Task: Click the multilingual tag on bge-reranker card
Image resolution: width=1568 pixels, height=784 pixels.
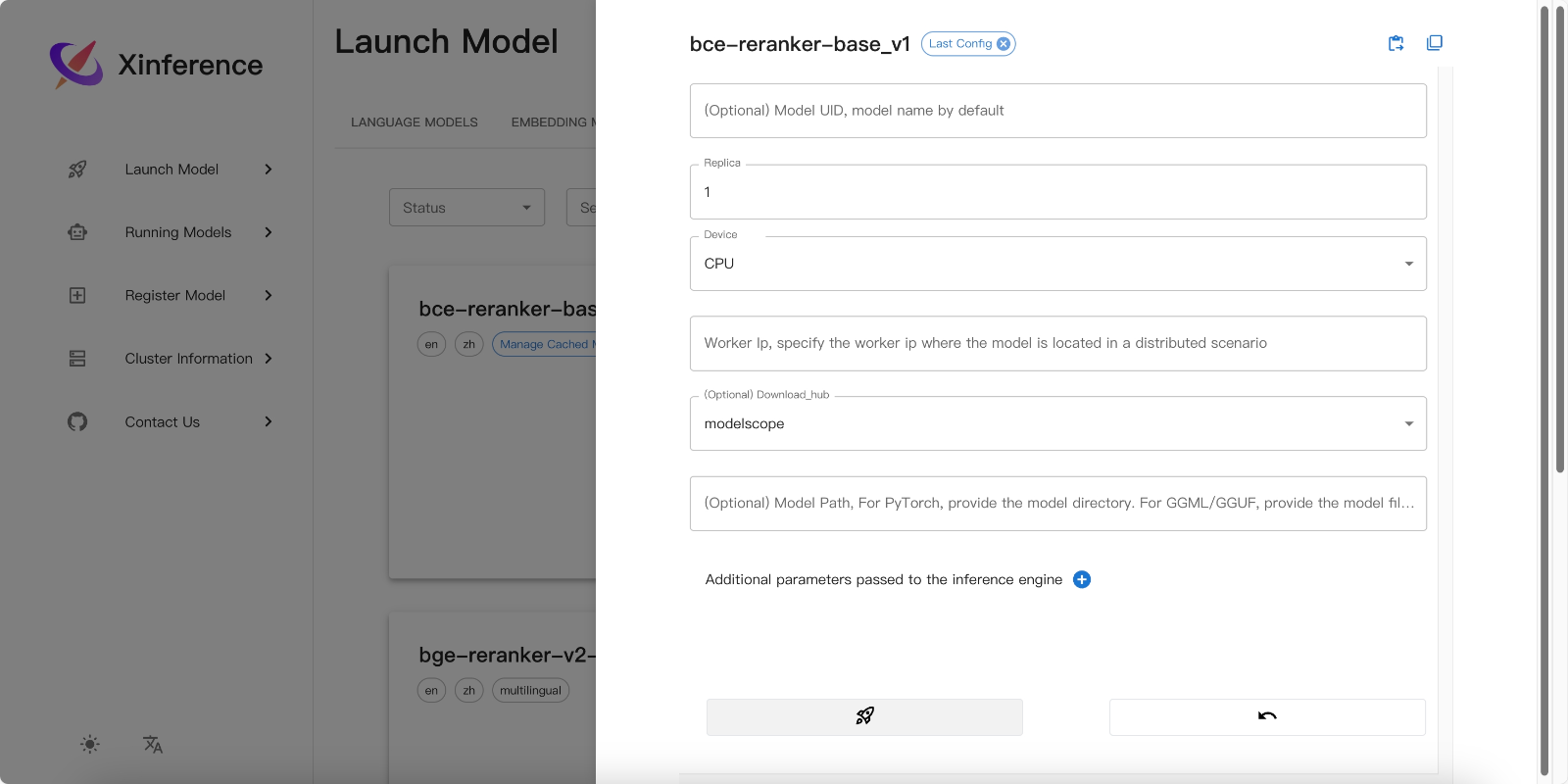Action: (x=530, y=690)
